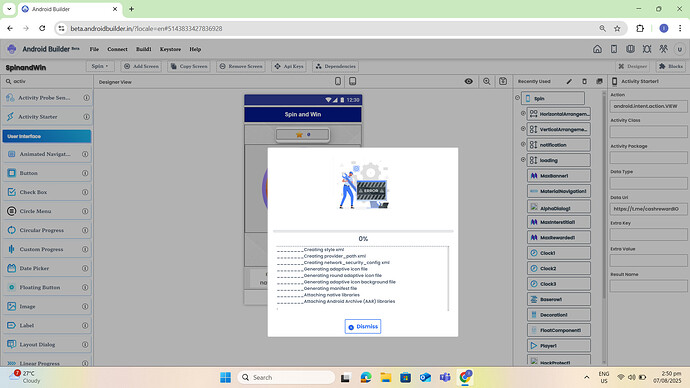Click the component search field

click(47, 81)
